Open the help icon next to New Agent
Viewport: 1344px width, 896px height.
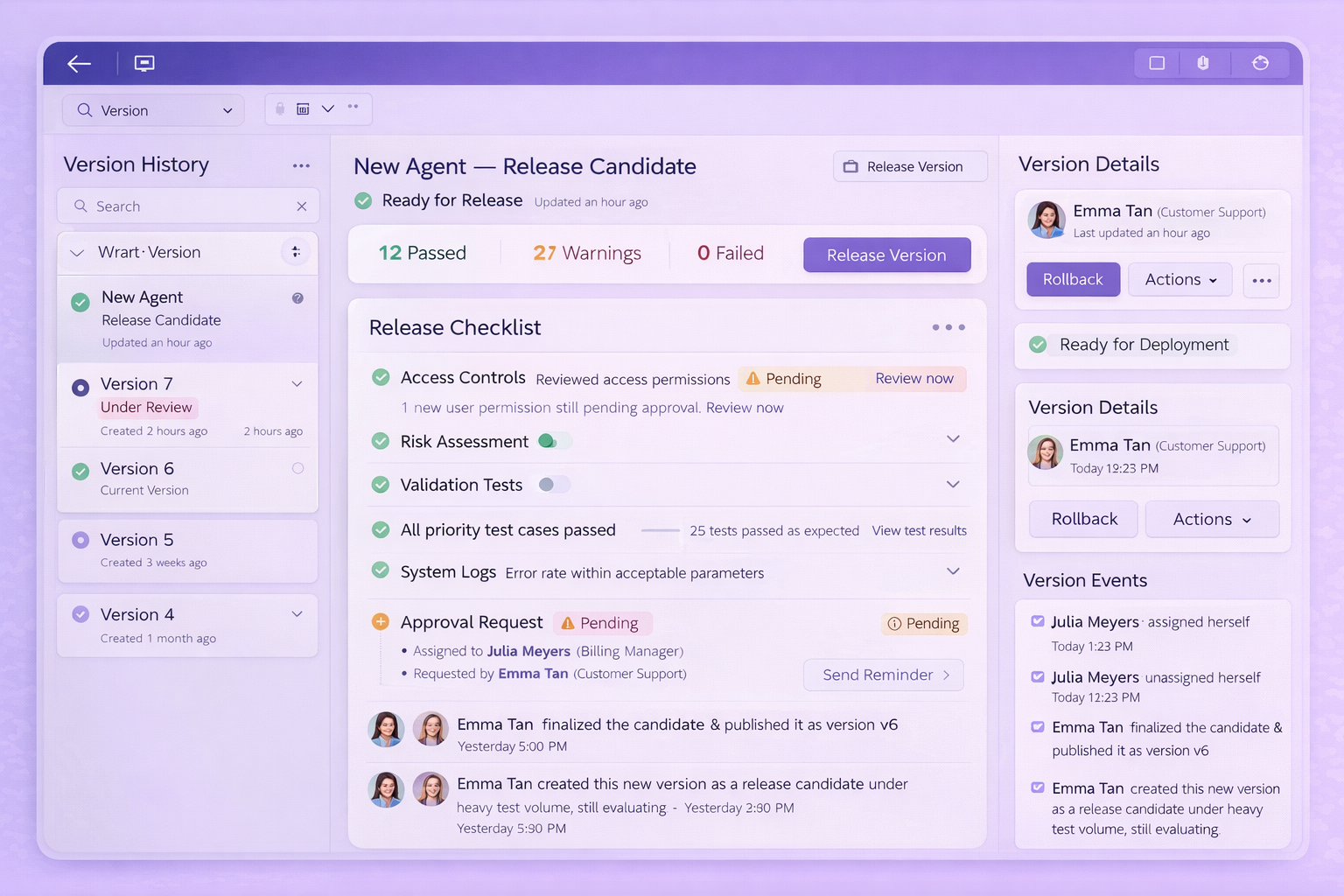pyautogui.click(x=297, y=297)
